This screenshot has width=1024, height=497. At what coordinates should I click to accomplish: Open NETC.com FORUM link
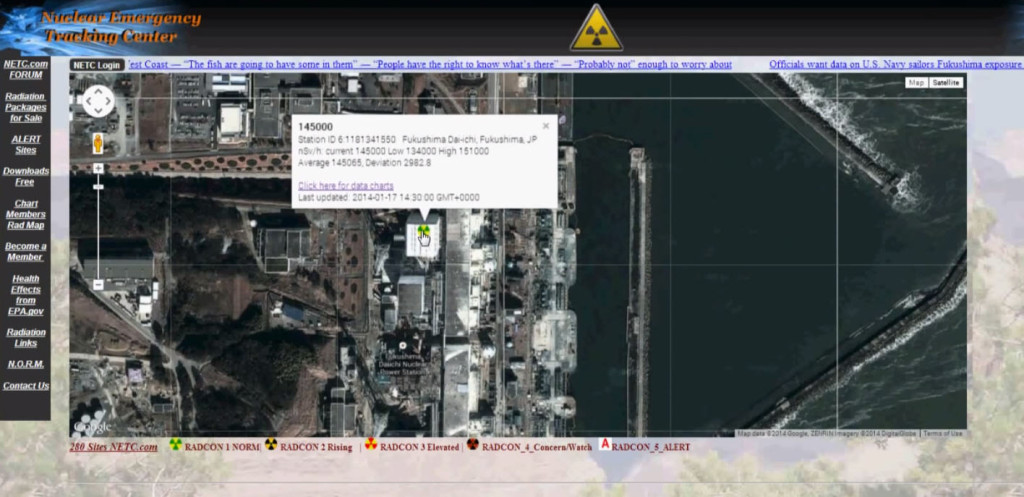[25, 69]
